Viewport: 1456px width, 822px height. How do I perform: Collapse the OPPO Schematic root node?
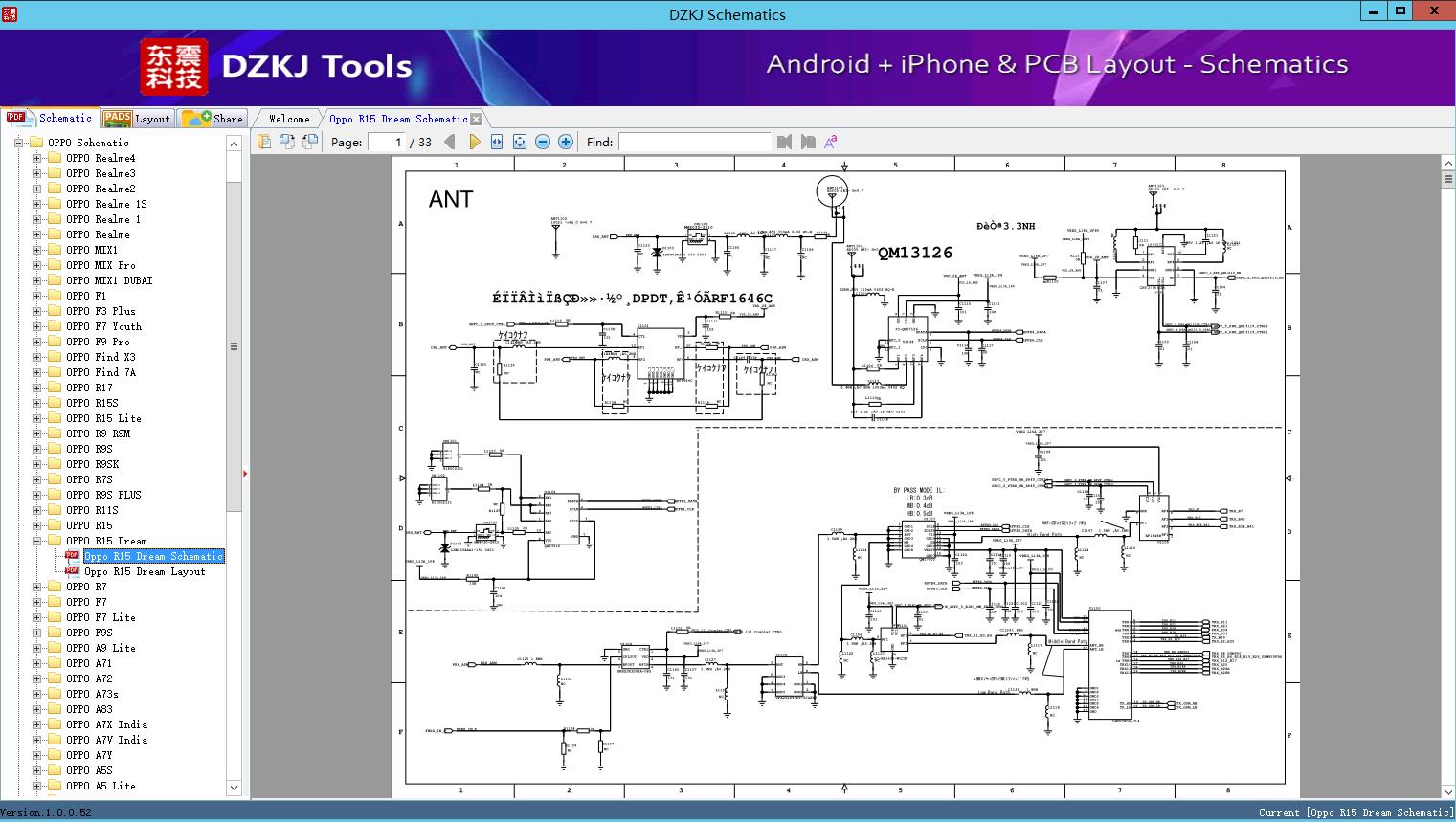pyautogui.click(x=18, y=143)
